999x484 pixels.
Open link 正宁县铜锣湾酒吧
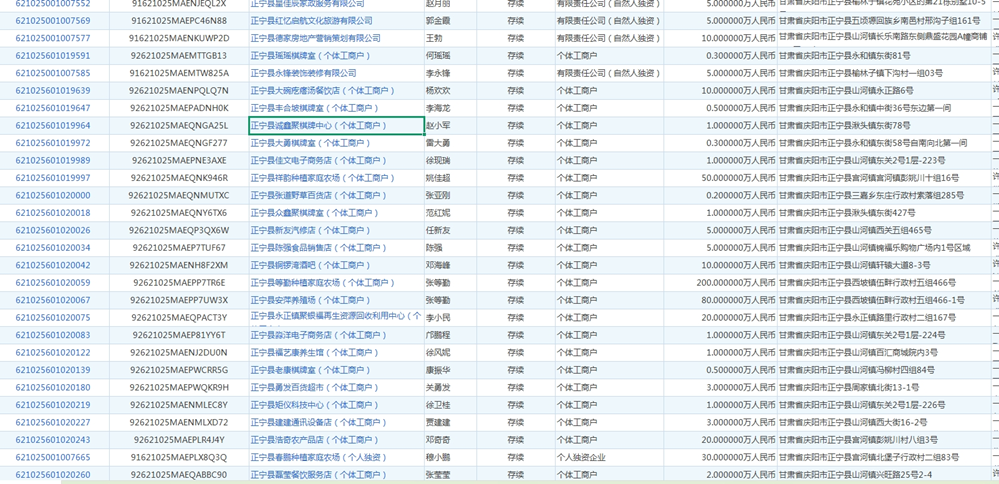click(x=312, y=266)
